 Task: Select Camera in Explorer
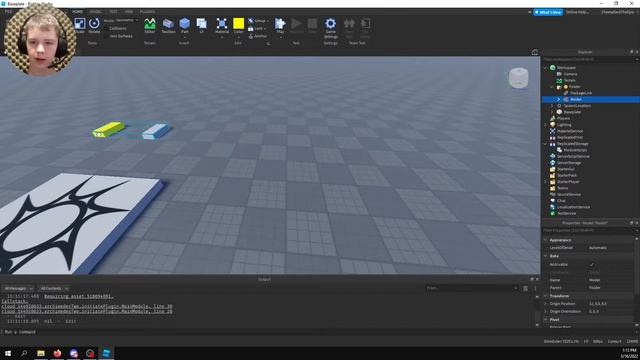click(570, 74)
